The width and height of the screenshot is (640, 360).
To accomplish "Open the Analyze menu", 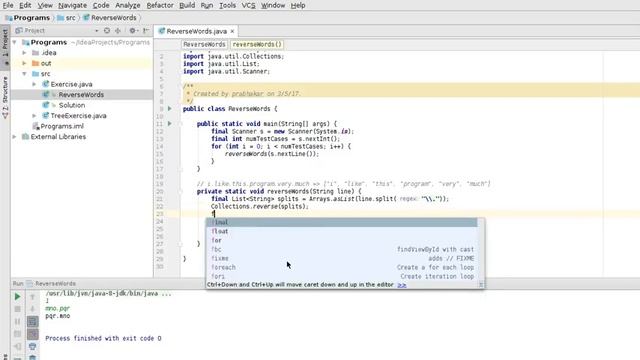I will click(x=128, y=5).
